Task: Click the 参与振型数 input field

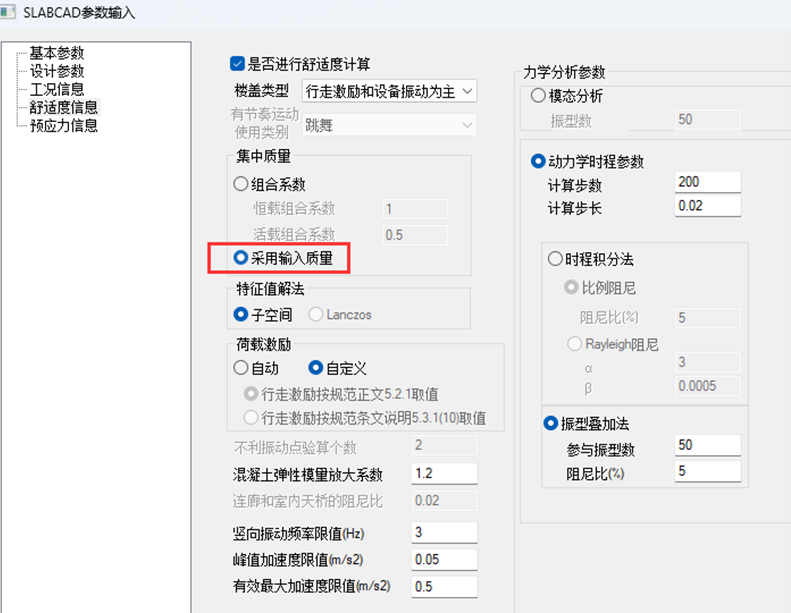Action: tap(708, 445)
